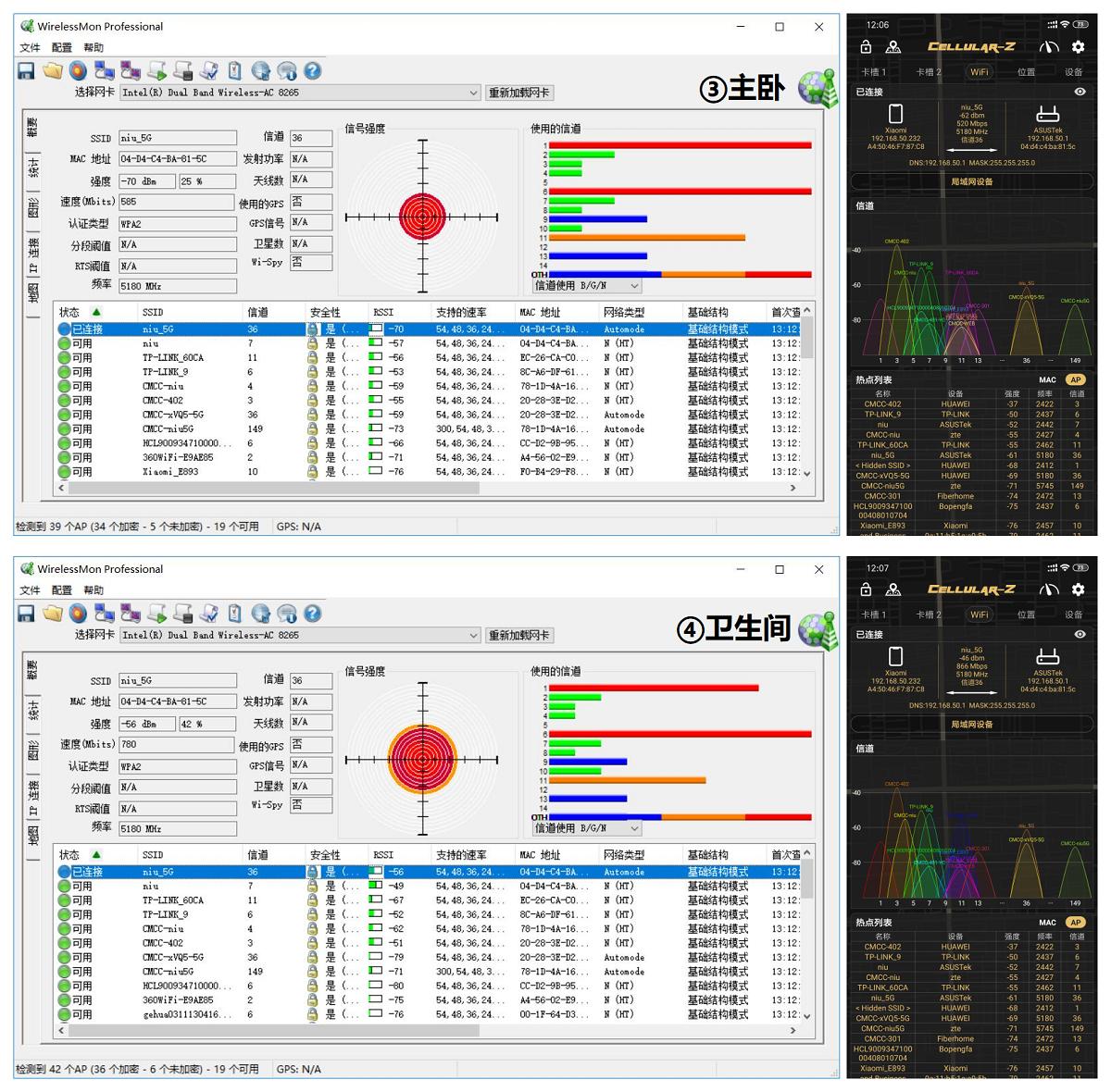The height and width of the screenshot is (1092, 1111).
Task: Tap the map pin icon in the 12:06 Cellular-Z screen
Action: pyautogui.click(x=893, y=47)
